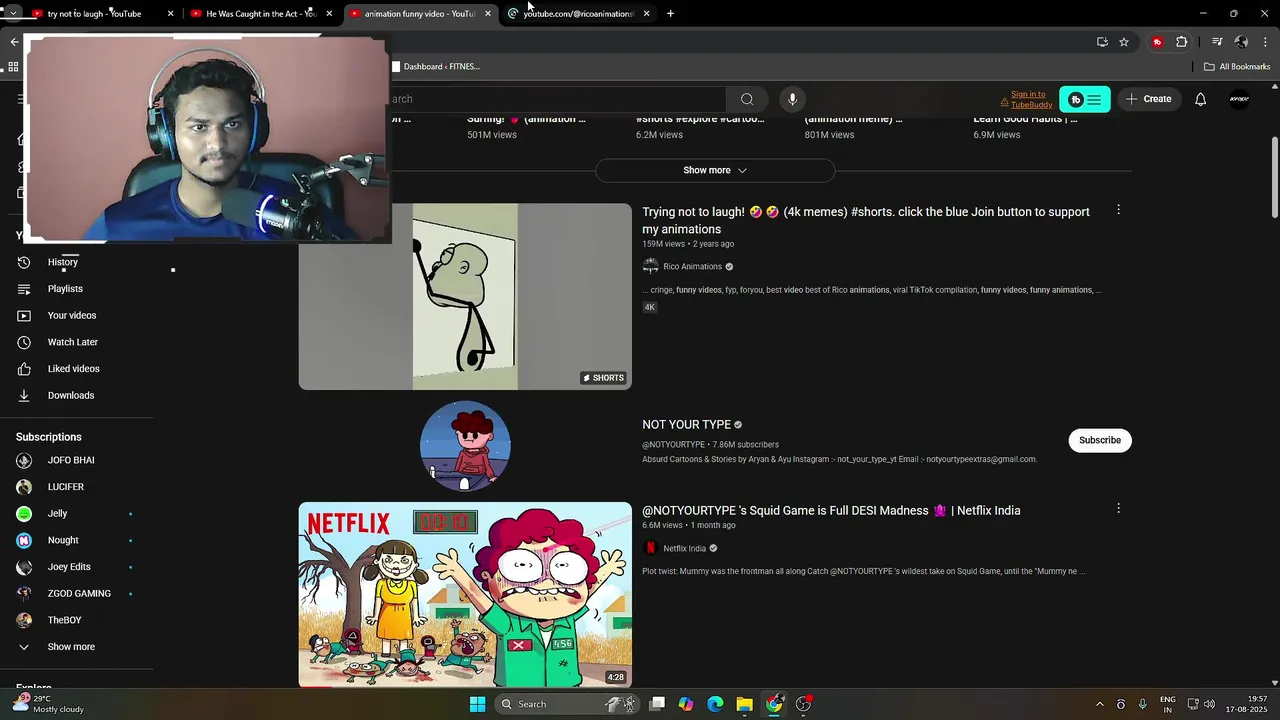
Task: Open Chrome profile avatar
Action: click(1241, 42)
